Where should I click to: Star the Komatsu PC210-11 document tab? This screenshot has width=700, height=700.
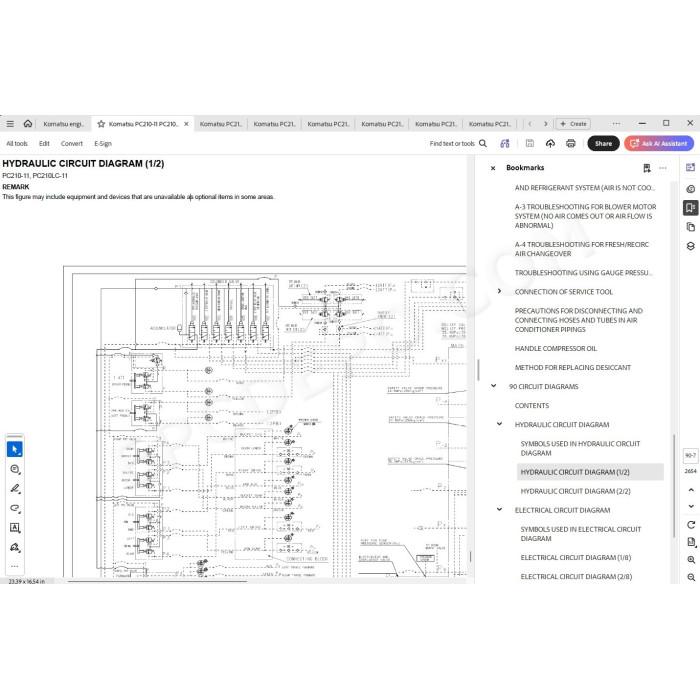101,124
